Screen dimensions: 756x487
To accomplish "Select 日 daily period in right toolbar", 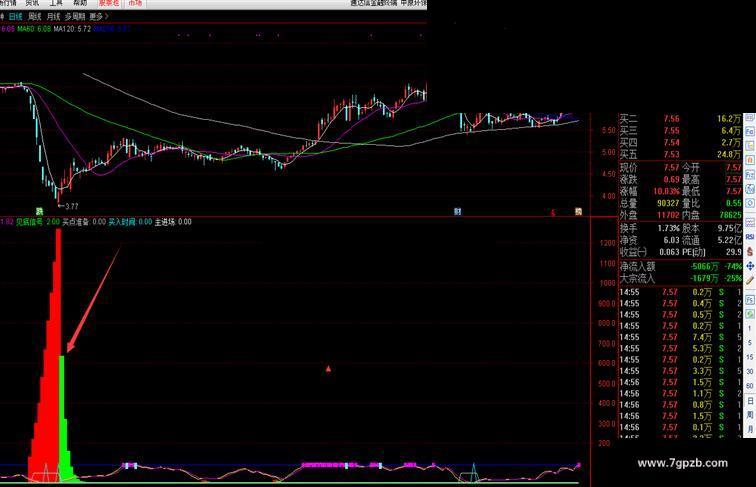I will click(x=750, y=401).
